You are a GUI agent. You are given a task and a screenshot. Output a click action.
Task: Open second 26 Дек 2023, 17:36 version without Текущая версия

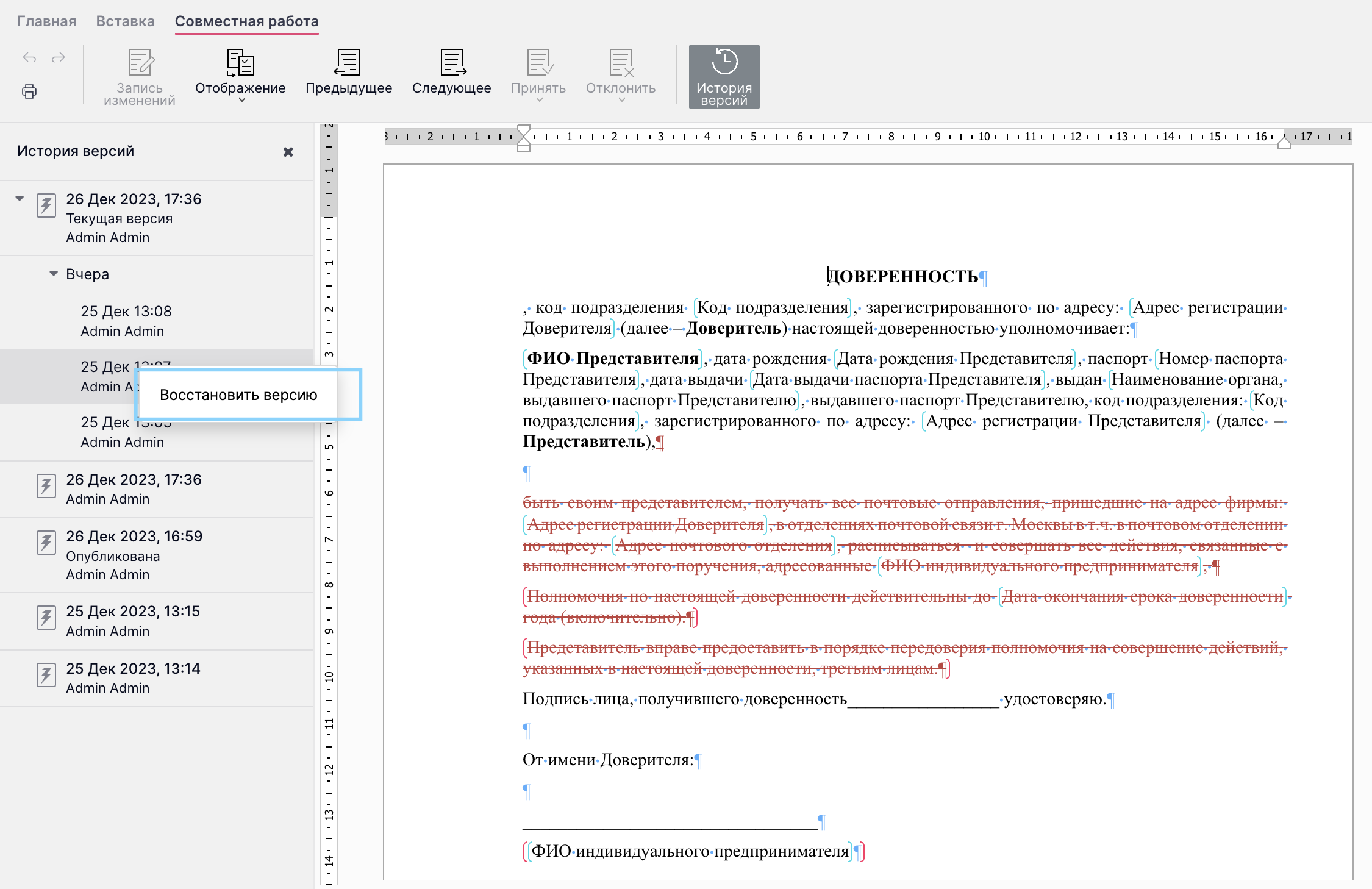click(x=157, y=489)
